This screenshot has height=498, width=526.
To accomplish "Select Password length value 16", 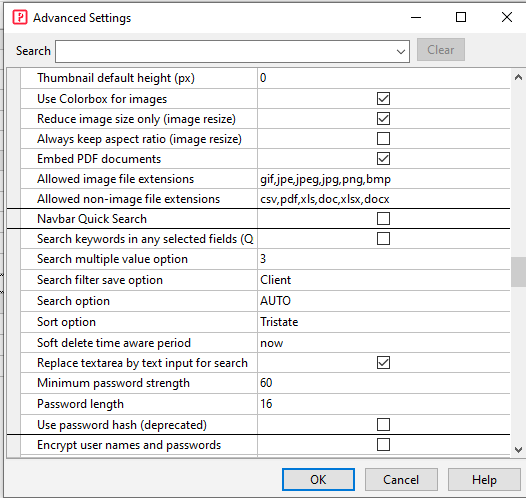I will click(266, 404).
